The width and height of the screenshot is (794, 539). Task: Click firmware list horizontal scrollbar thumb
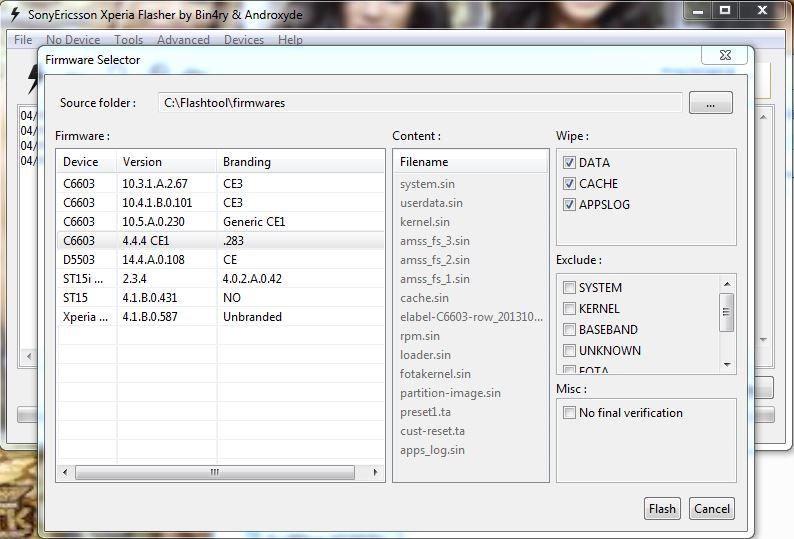[x=215, y=472]
